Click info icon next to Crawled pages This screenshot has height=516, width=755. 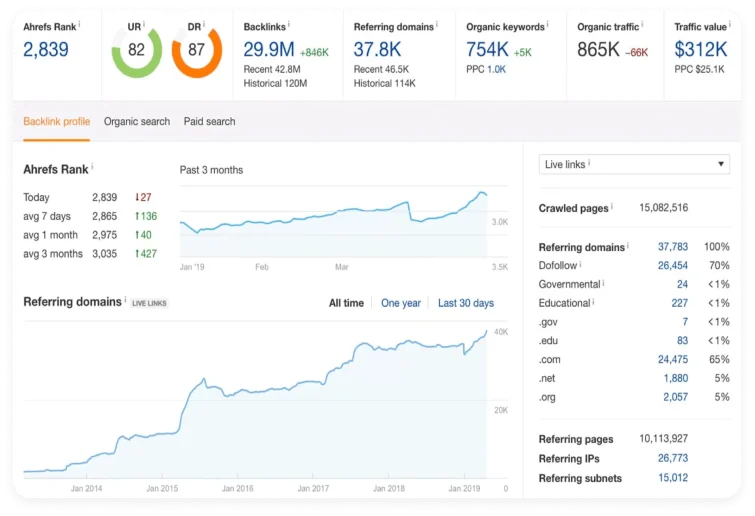click(613, 207)
